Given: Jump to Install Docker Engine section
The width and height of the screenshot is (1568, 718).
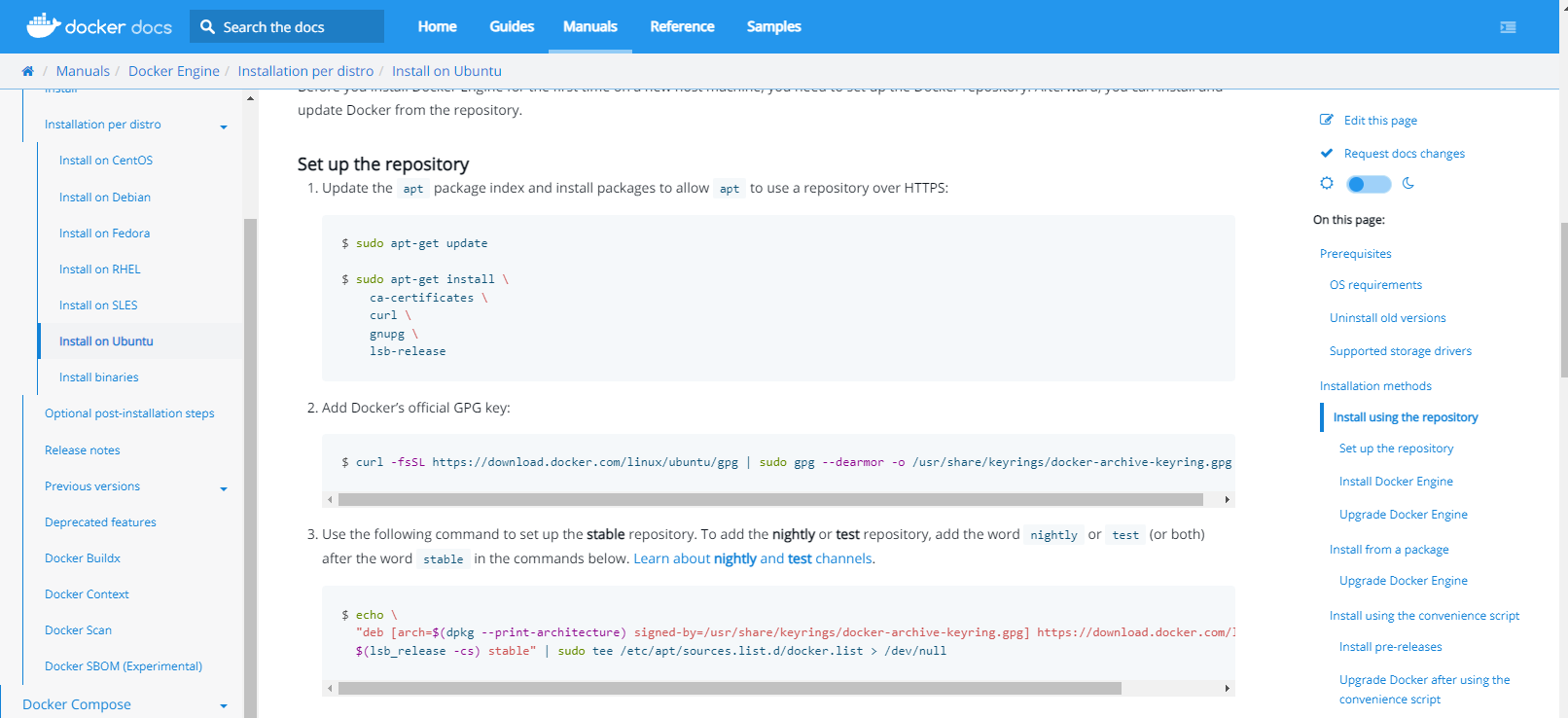Looking at the screenshot, I should click(1396, 482).
